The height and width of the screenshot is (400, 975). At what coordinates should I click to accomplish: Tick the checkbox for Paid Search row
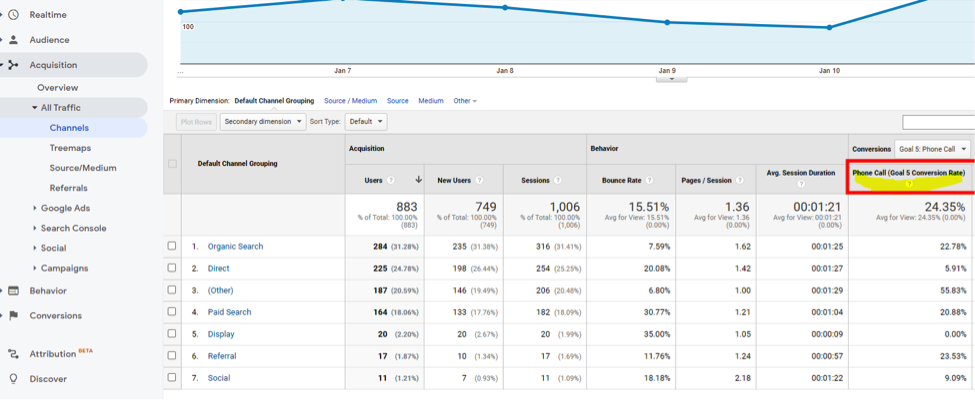pos(172,312)
